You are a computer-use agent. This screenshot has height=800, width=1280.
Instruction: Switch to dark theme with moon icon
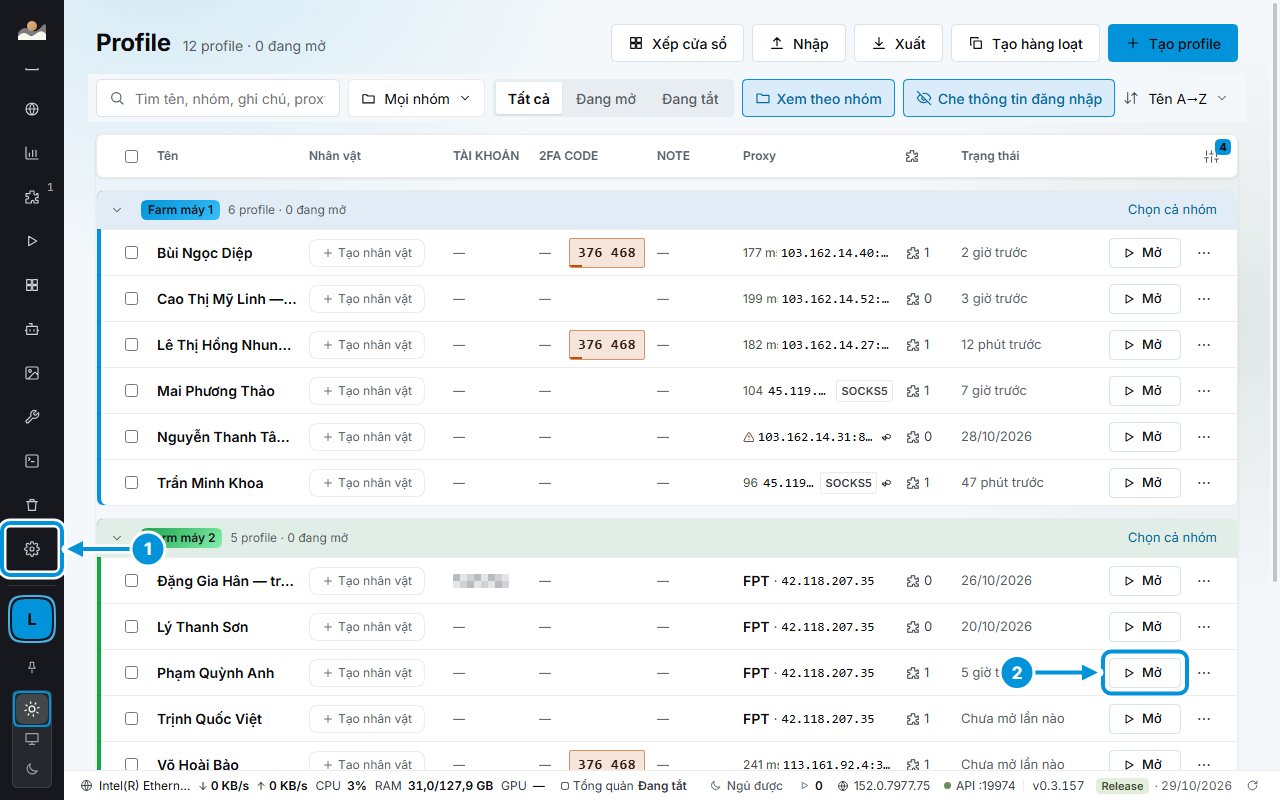click(x=32, y=768)
